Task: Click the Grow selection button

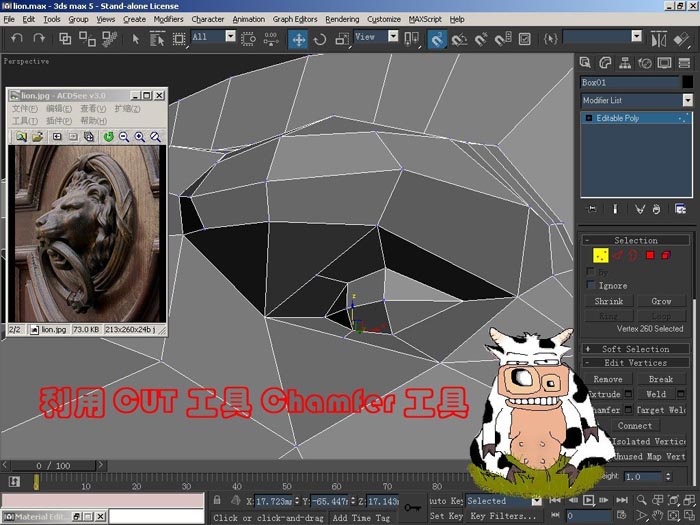Action: (661, 301)
